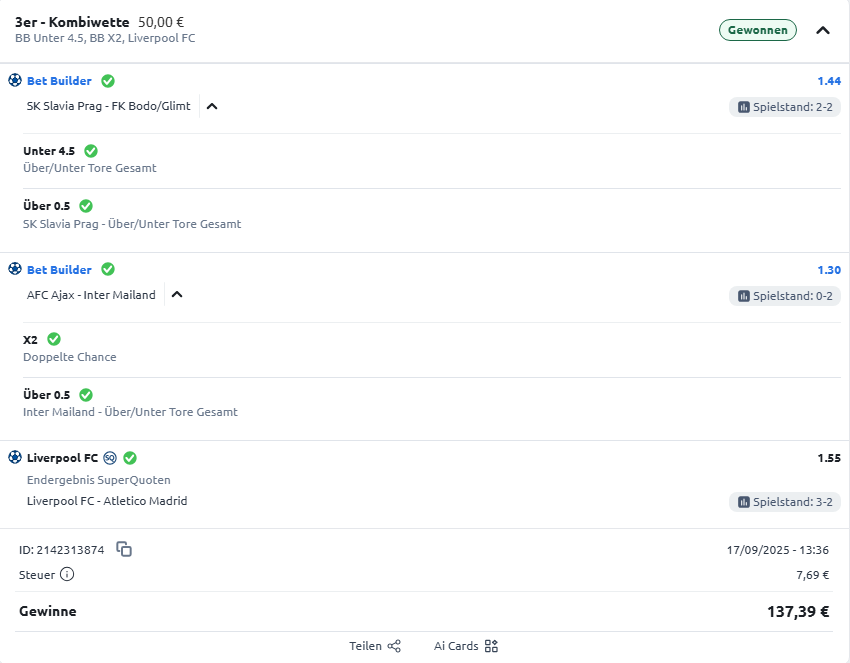Click the stake amount 50,00 €

[x=161, y=22]
